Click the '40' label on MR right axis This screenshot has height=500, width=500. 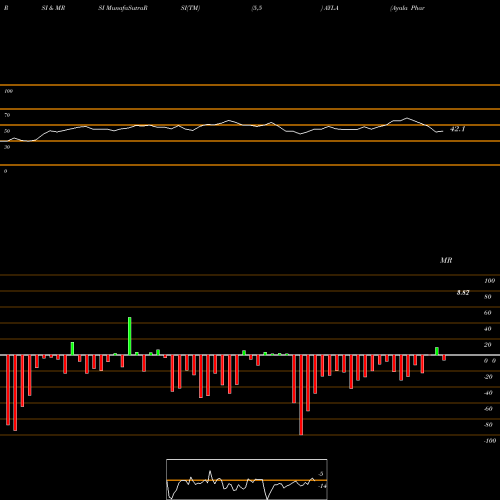pyautogui.click(x=487, y=329)
